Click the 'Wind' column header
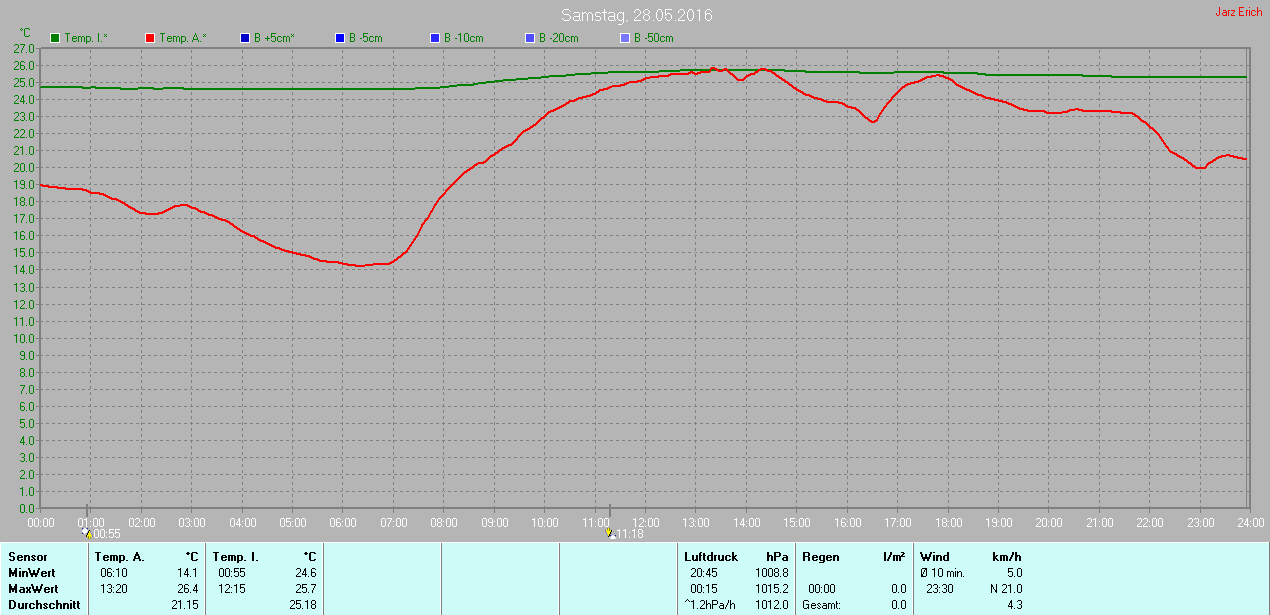Screen dimensions: 1270x615 [935, 557]
